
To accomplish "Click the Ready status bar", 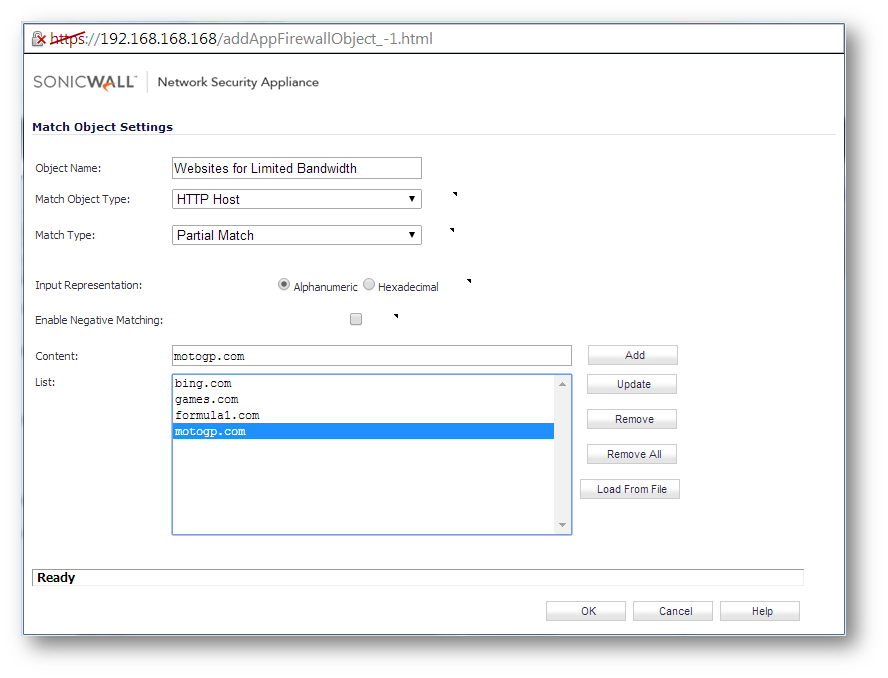I will (418, 578).
